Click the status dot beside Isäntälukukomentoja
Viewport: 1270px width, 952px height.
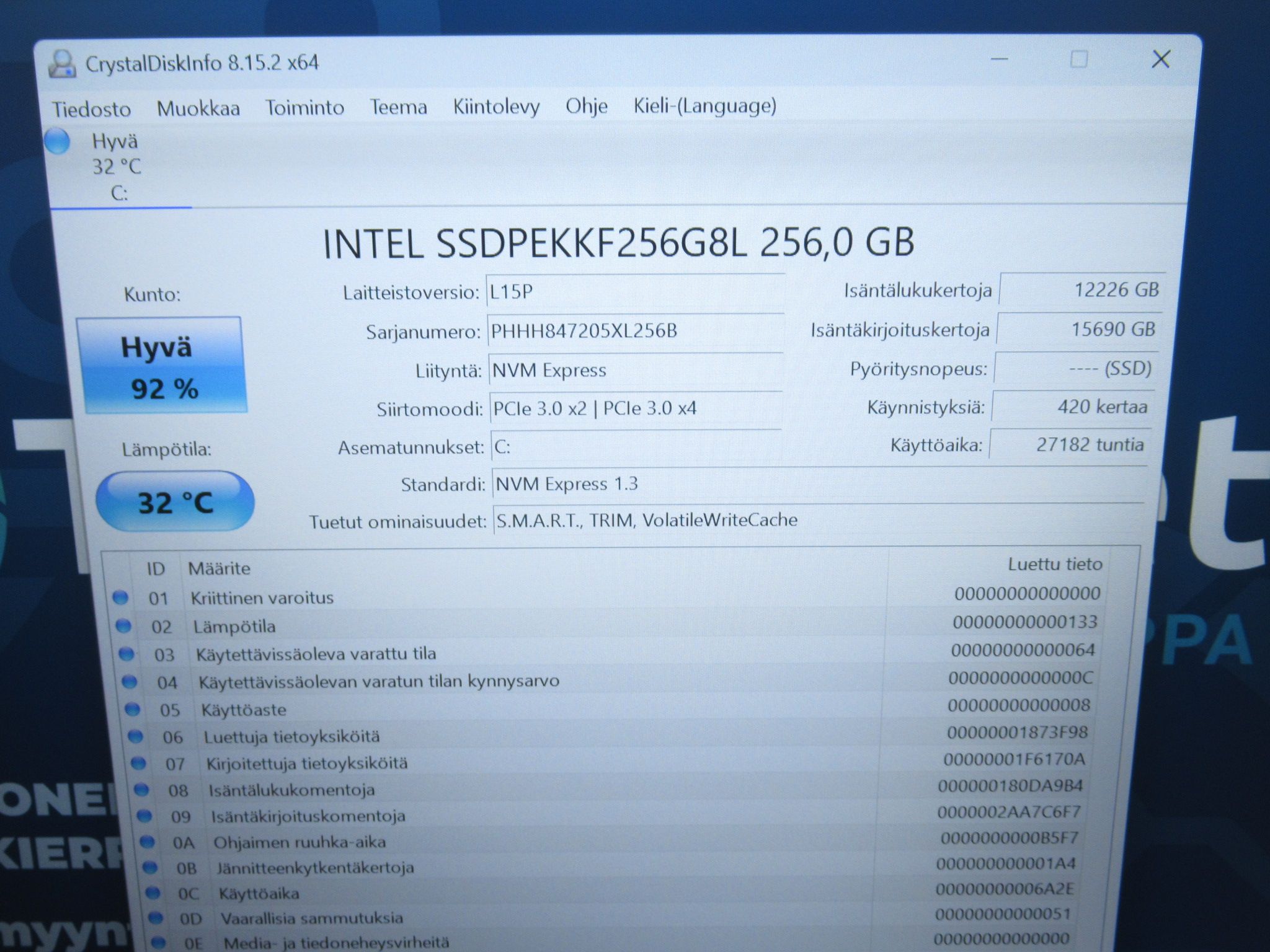(141, 790)
